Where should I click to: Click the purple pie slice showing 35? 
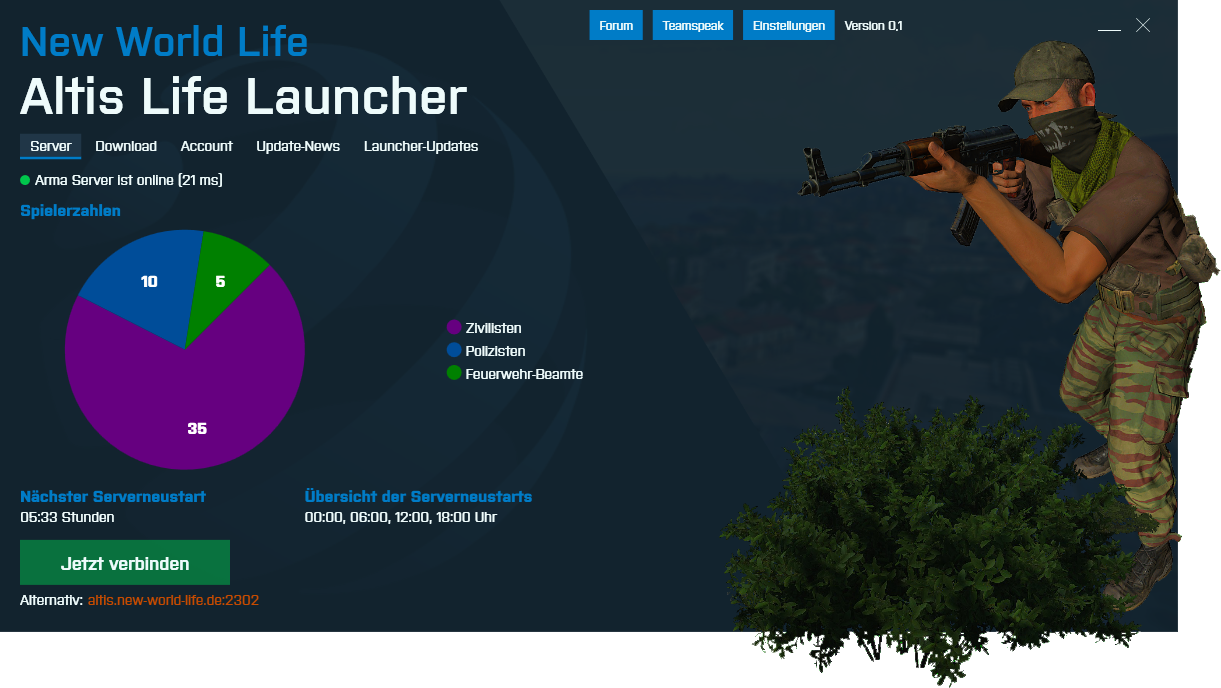pyautogui.click(x=190, y=410)
